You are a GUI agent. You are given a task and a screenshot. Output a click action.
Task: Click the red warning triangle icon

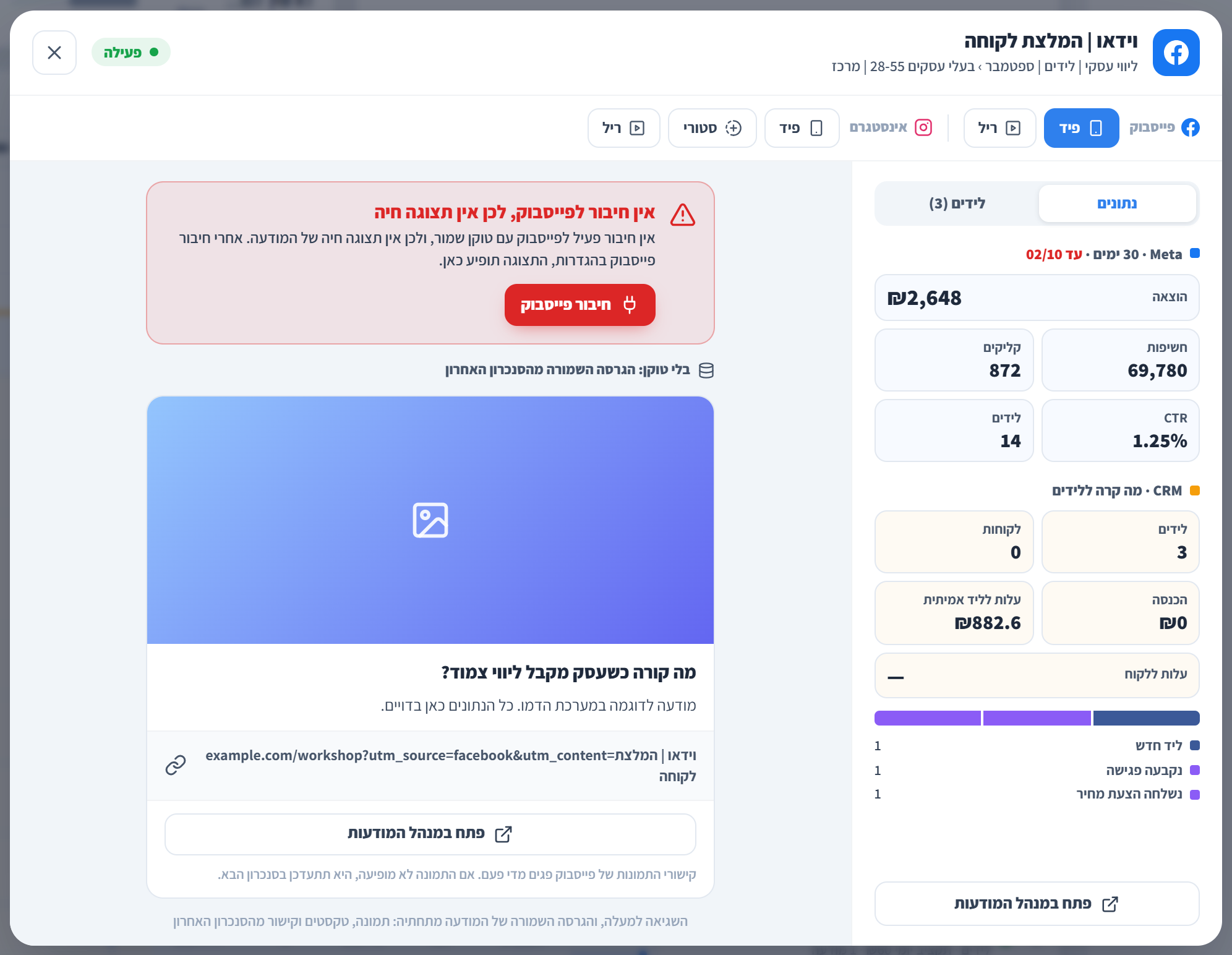pyautogui.click(x=683, y=215)
